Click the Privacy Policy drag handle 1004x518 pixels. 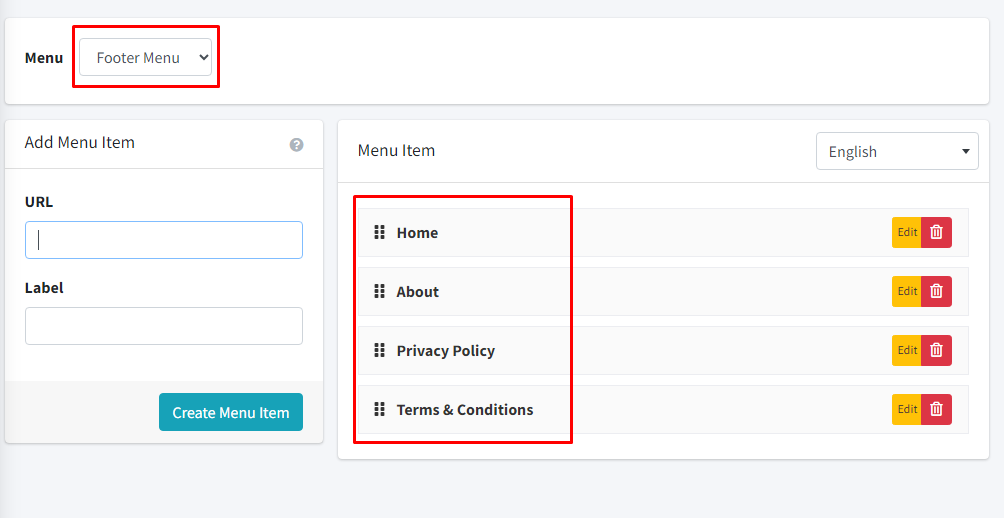pos(380,351)
